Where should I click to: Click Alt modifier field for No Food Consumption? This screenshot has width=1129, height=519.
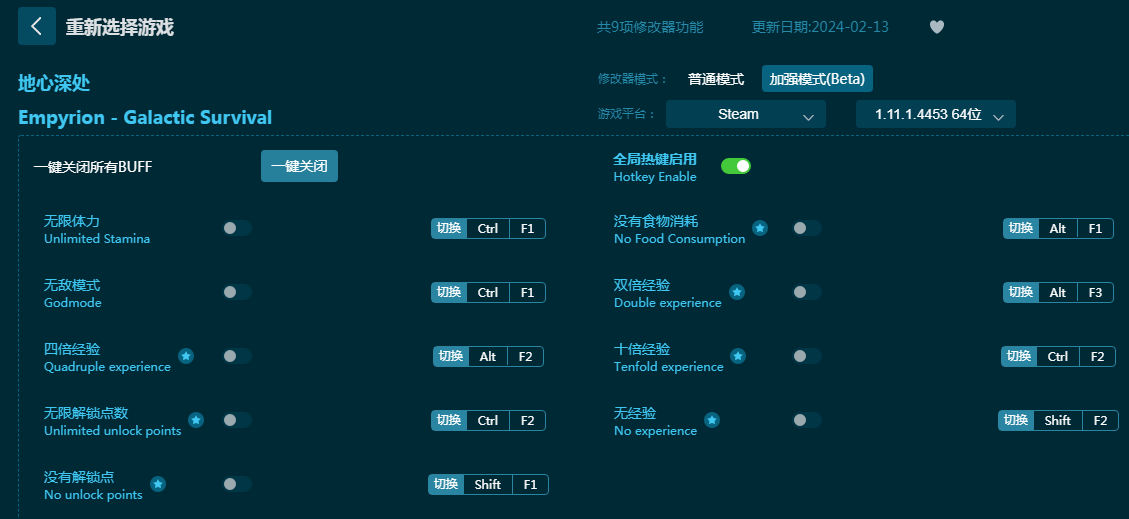coord(1058,229)
